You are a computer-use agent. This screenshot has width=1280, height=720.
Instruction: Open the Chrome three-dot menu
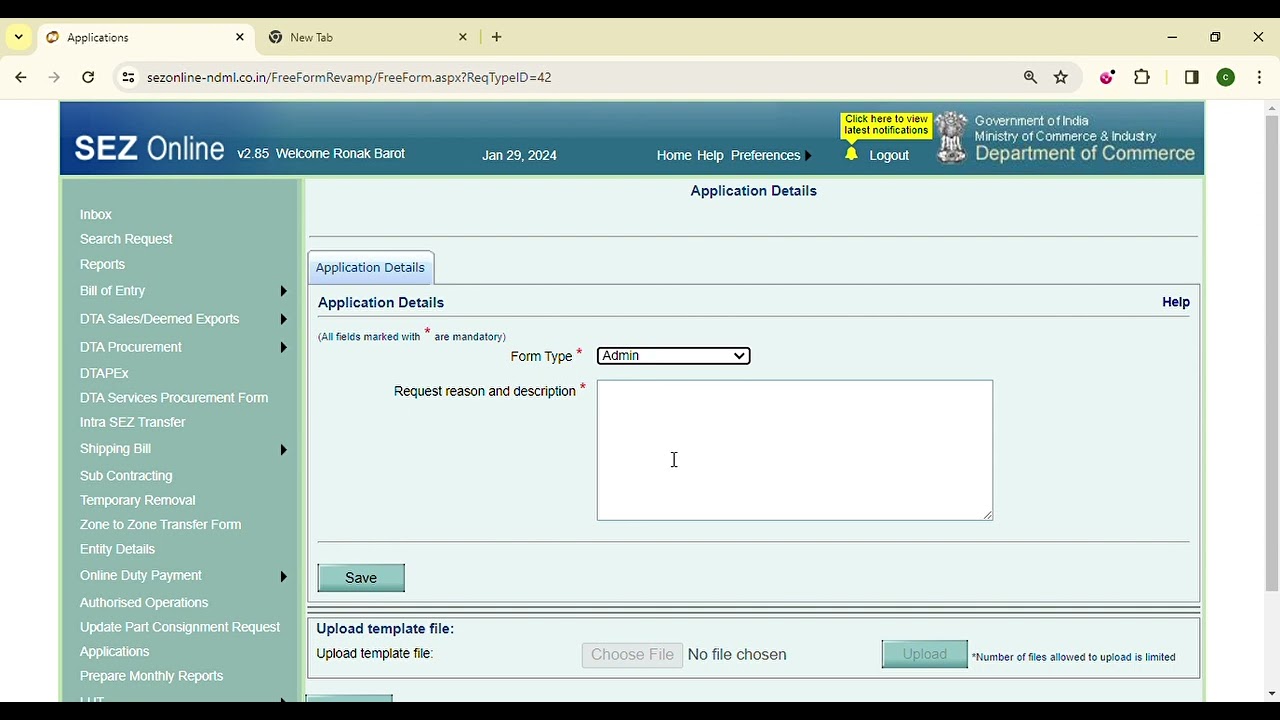point(1259,77)
